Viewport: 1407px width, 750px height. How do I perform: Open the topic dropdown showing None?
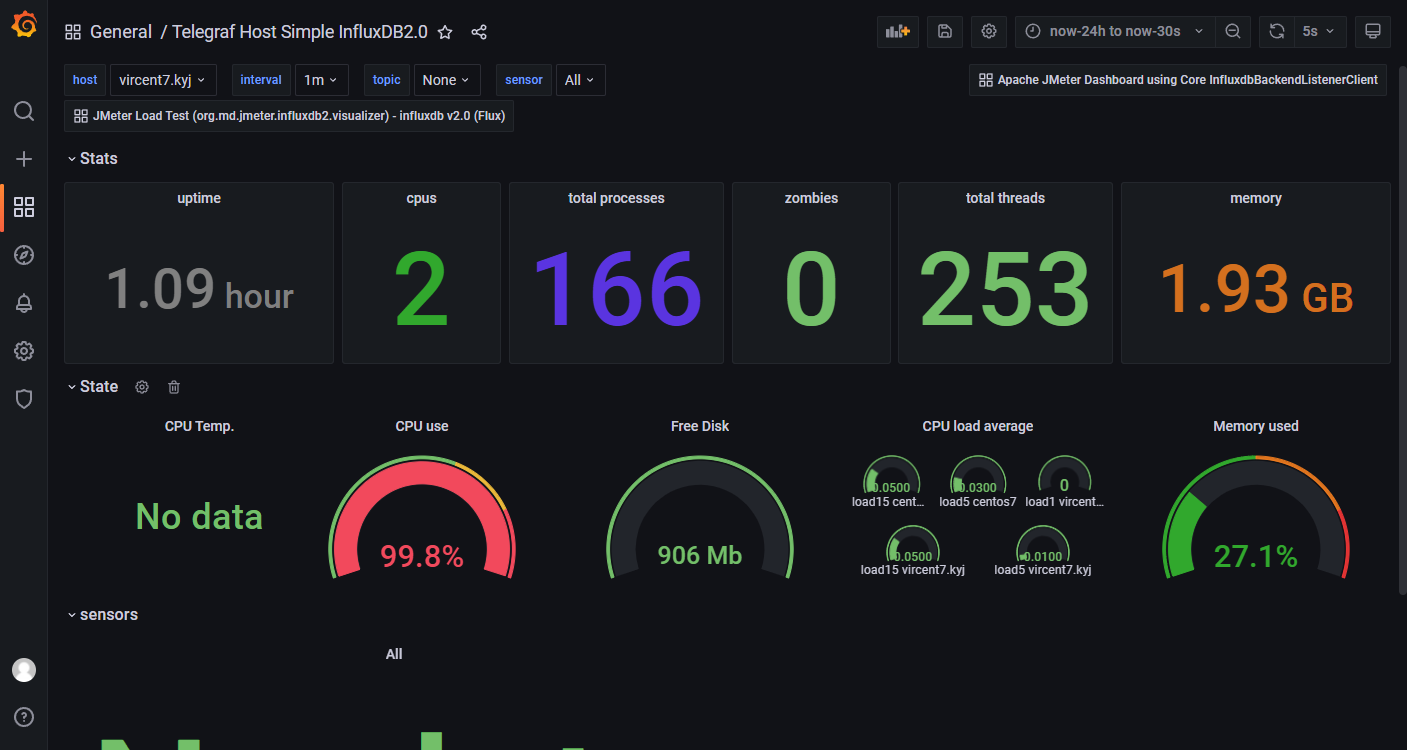tap(447, 80)
